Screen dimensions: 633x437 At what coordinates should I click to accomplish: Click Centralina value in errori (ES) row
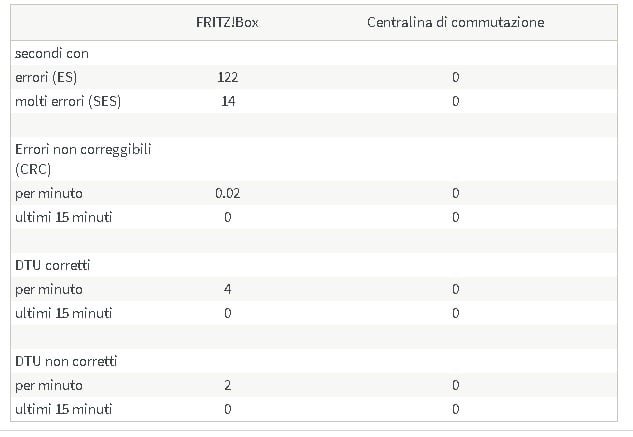455,77
